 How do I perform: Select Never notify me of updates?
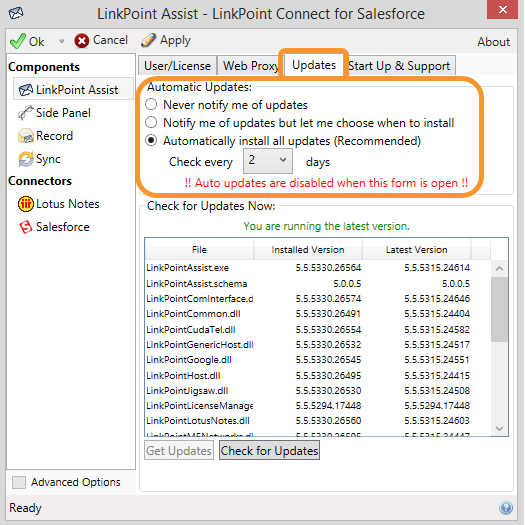tap(151, 104)
